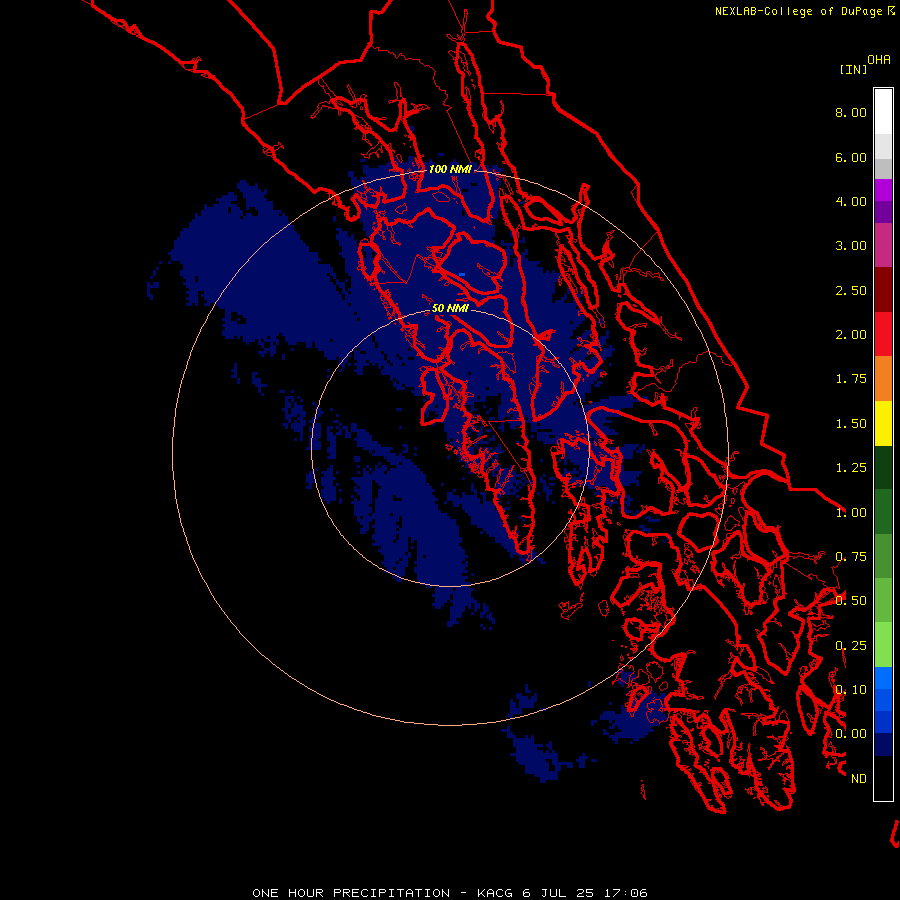Select the 2.50 legend value

pyautogui.click(x=851, y=290)
